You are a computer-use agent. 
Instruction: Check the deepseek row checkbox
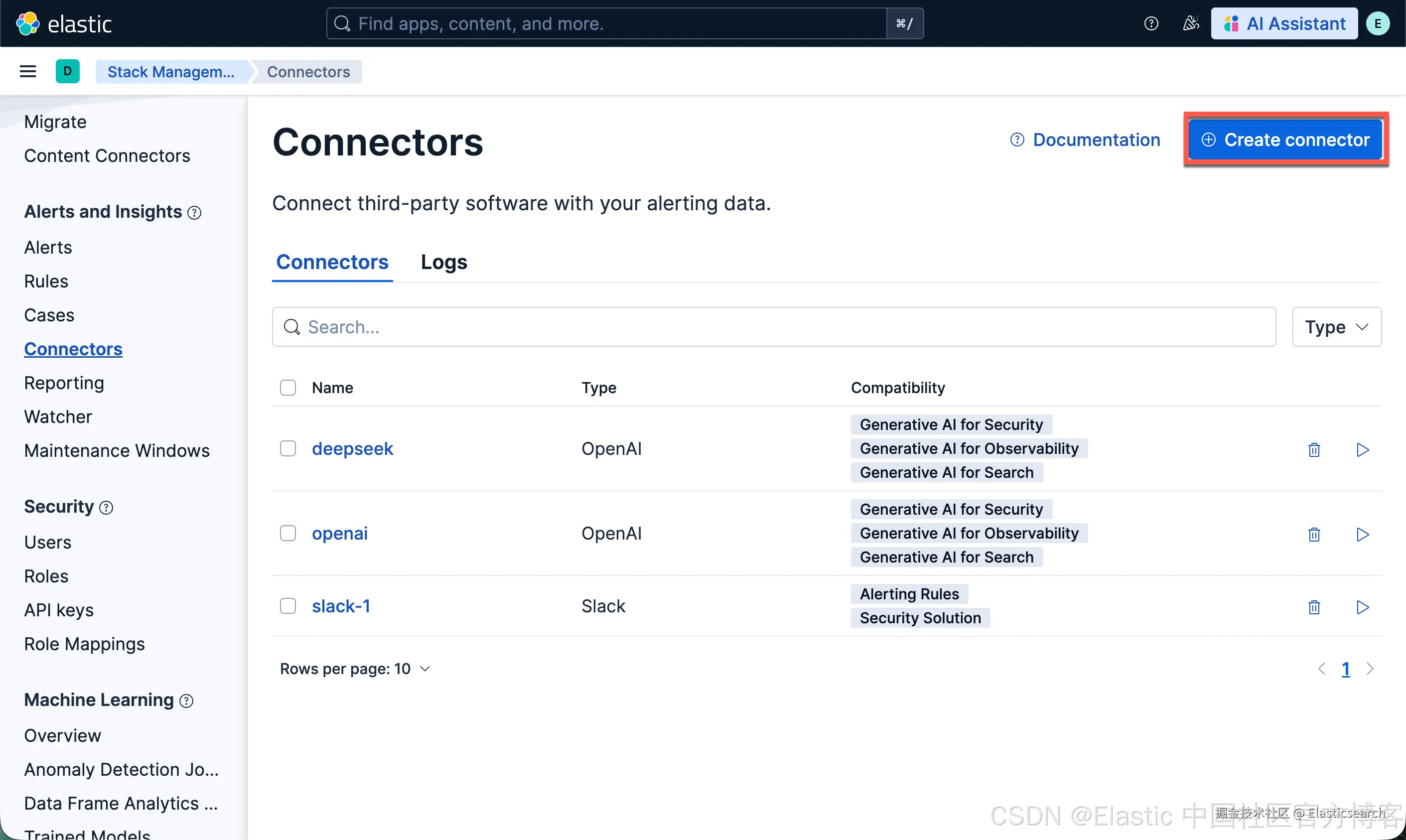(287, 448)
